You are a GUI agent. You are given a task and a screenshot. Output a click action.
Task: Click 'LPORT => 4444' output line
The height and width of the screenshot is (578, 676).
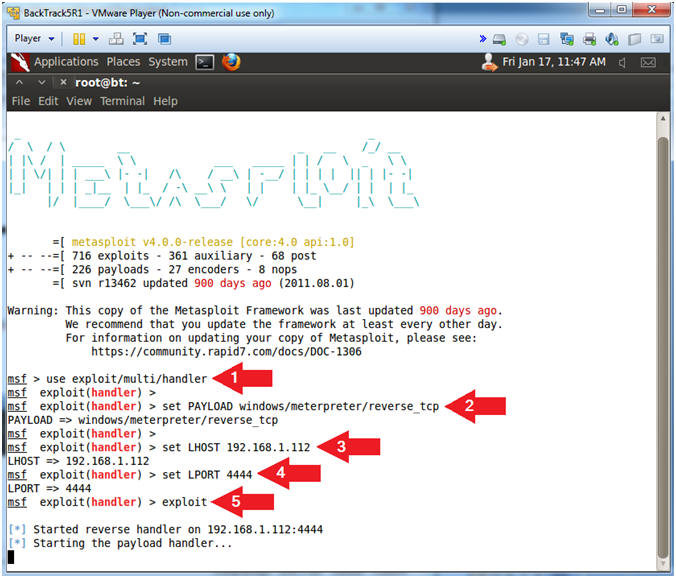click(50, 488)
